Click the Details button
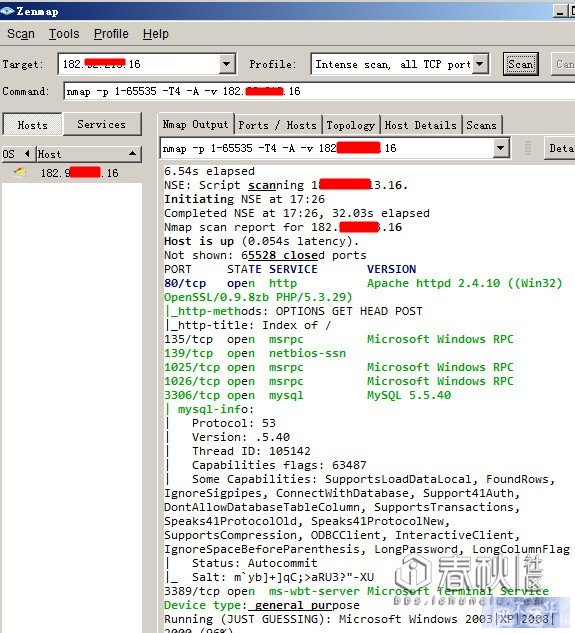575x633 pixels. tap(560, 148)
